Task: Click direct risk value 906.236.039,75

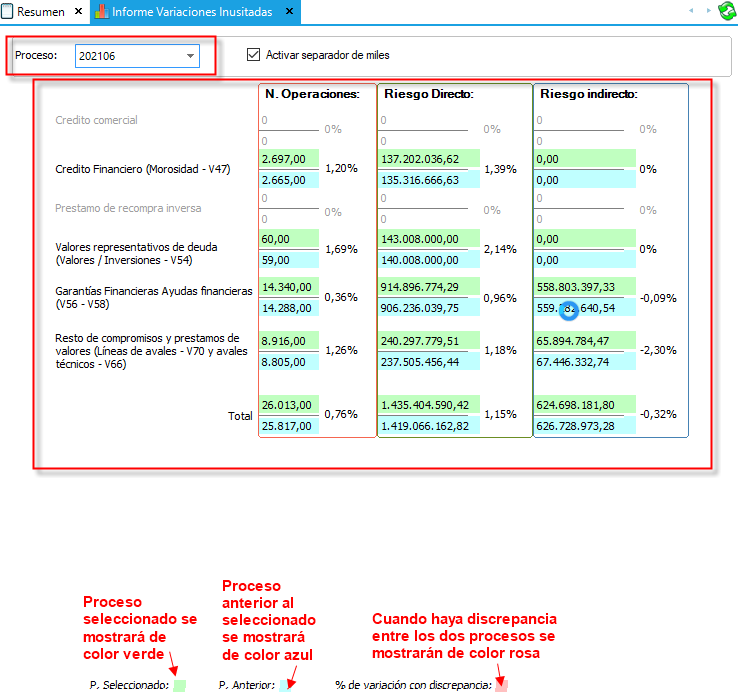Action: [429, 308]
